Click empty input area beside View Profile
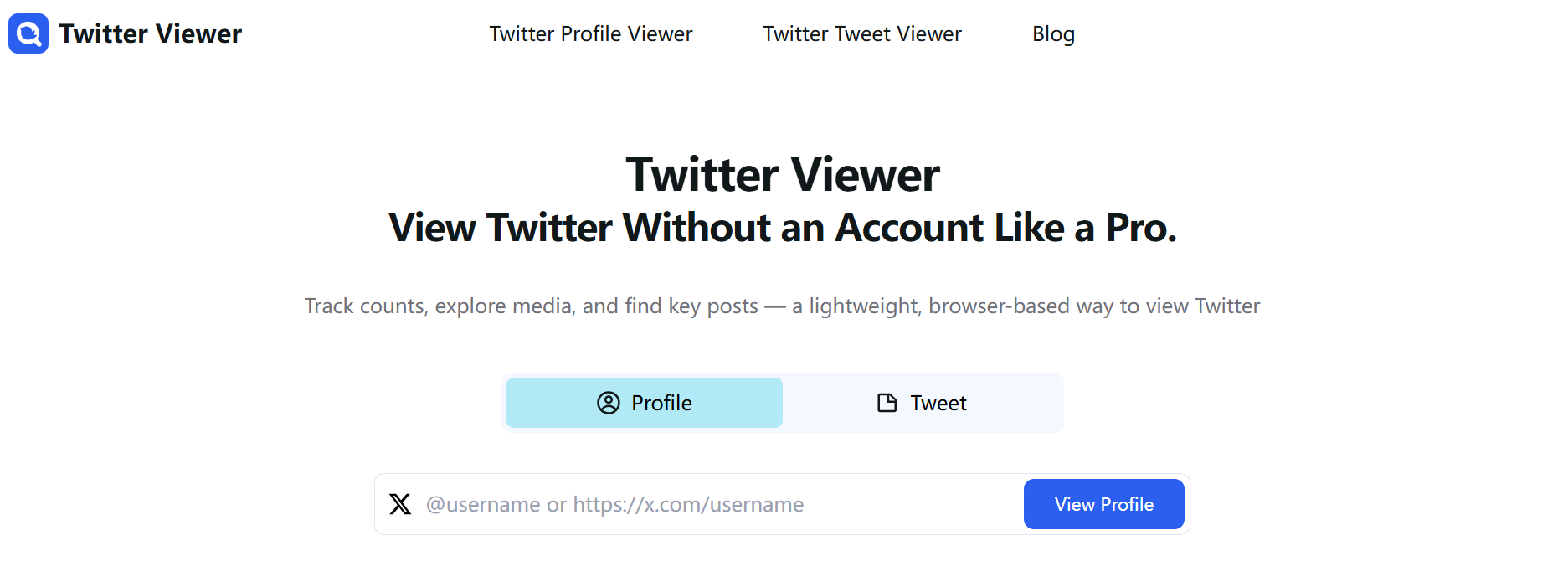This screenshot has height=561, width=1568. tap(913, 504)
